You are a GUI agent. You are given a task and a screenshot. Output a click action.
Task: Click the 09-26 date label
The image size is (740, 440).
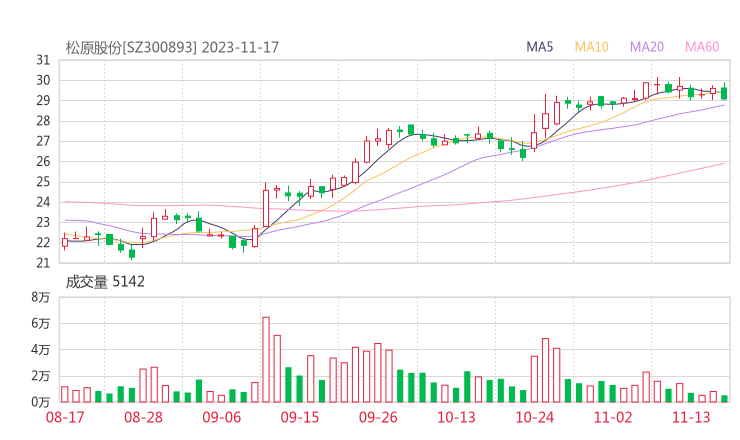(x=378, y=417)
